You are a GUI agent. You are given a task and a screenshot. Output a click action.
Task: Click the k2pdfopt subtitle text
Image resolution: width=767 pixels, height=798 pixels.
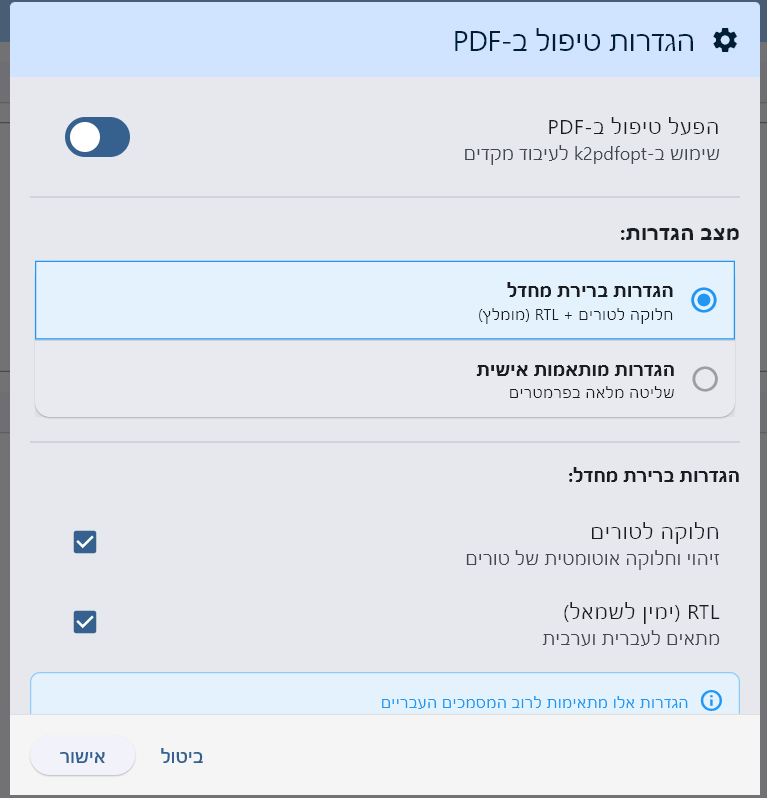592,154
